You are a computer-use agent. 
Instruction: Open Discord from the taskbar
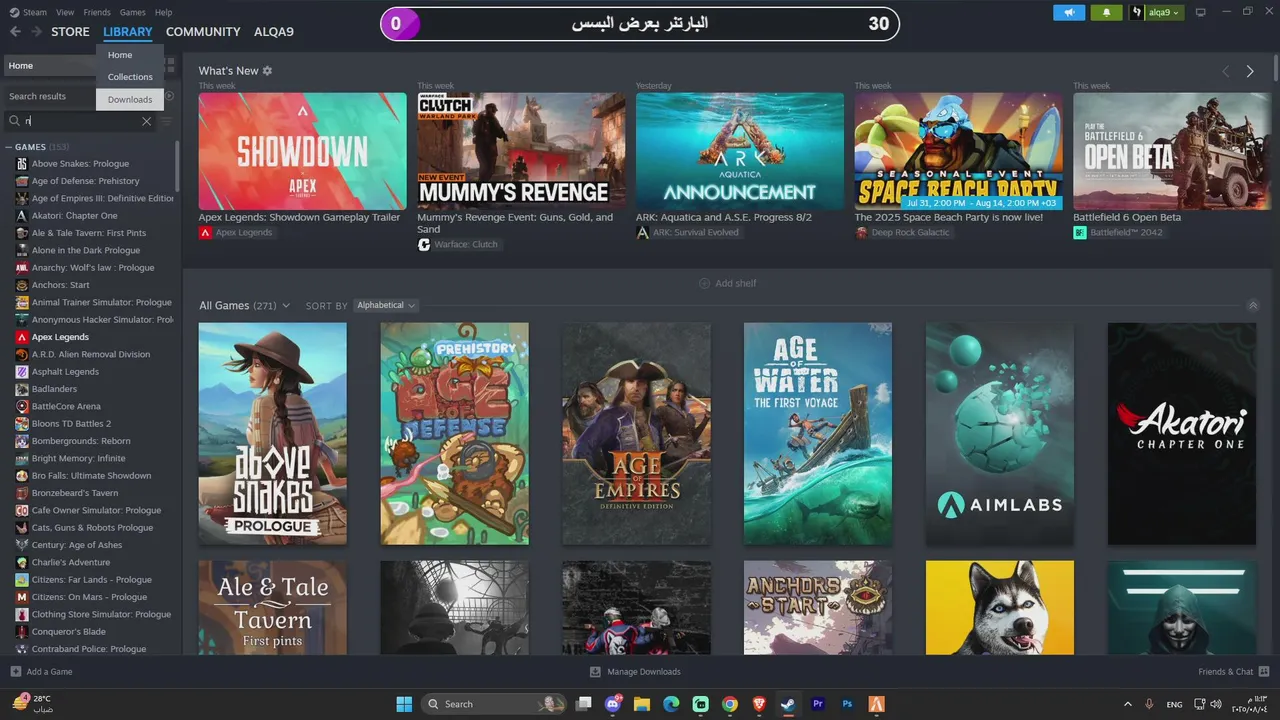click(613, 704)
